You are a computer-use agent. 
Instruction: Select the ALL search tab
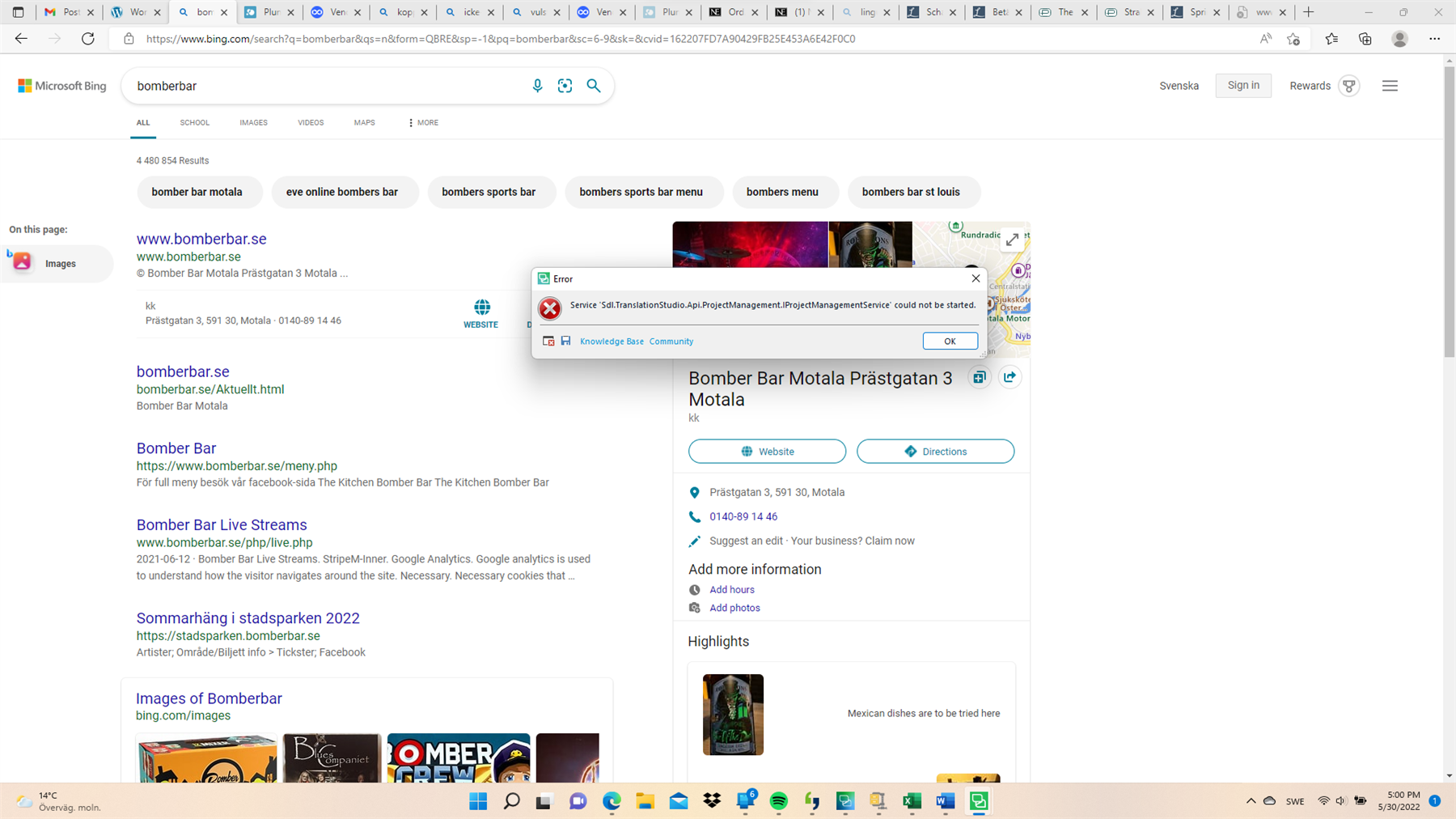coord(143,123)
